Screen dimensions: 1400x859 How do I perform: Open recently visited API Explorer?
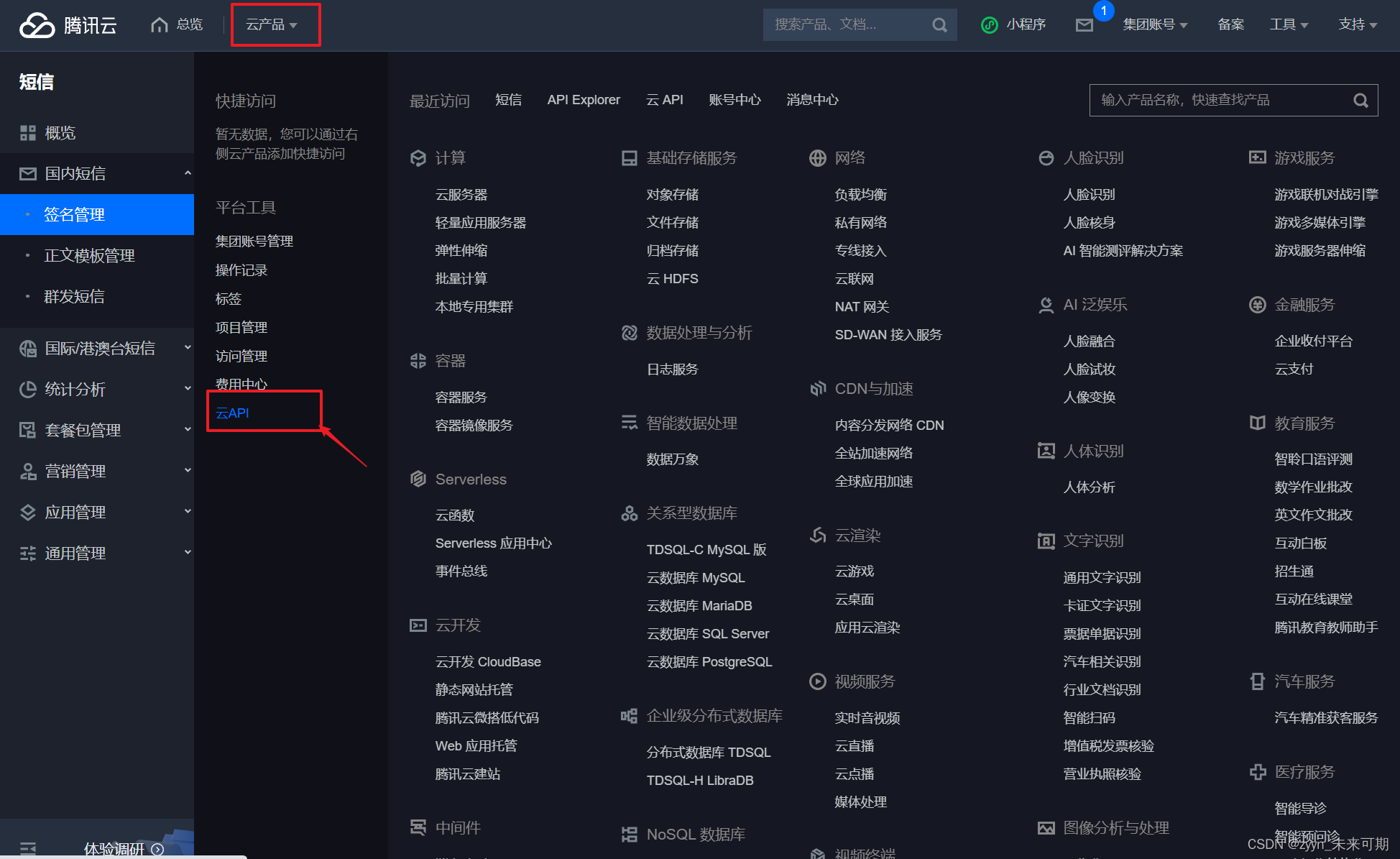coord(584,100)
